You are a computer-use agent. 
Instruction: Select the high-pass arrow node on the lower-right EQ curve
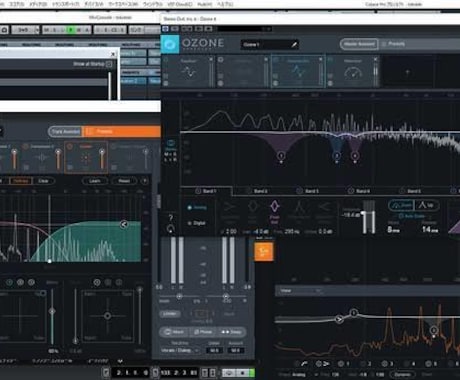pos(339,319)
